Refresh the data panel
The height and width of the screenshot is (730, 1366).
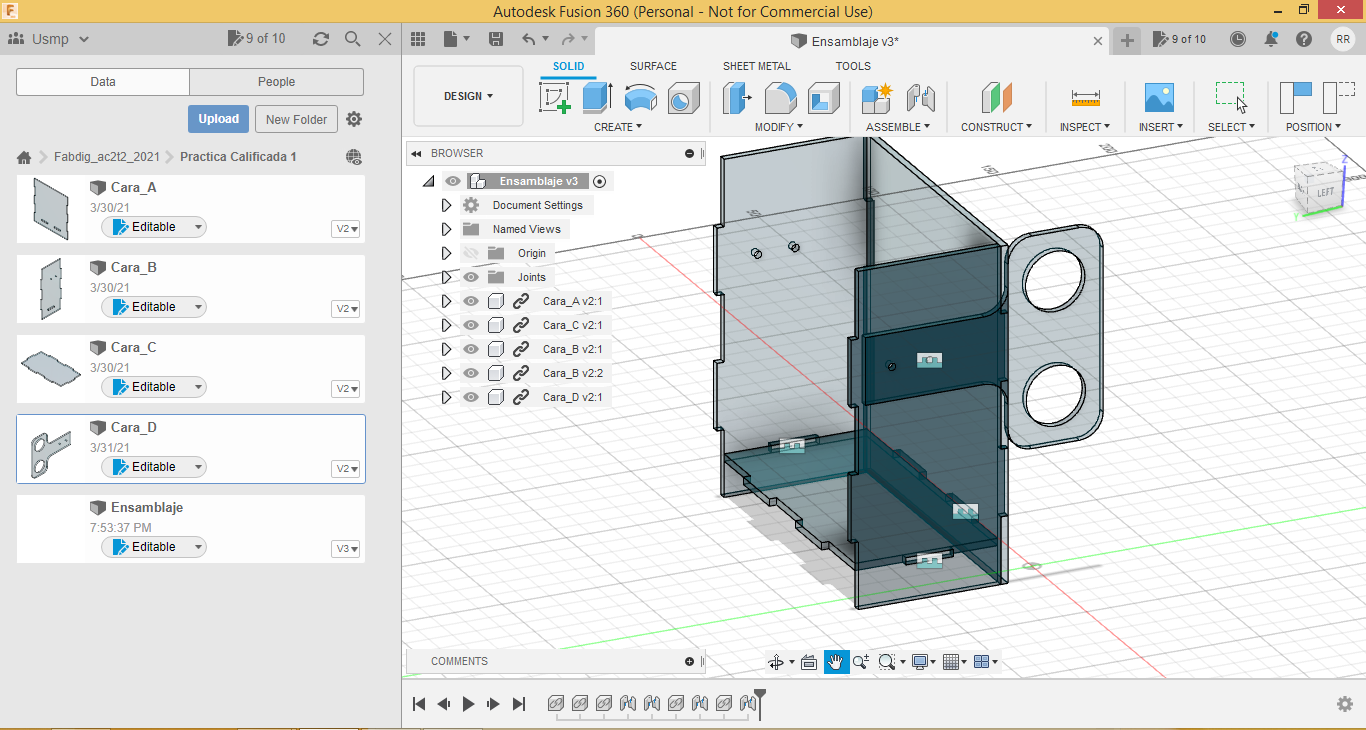coord(320,39)
